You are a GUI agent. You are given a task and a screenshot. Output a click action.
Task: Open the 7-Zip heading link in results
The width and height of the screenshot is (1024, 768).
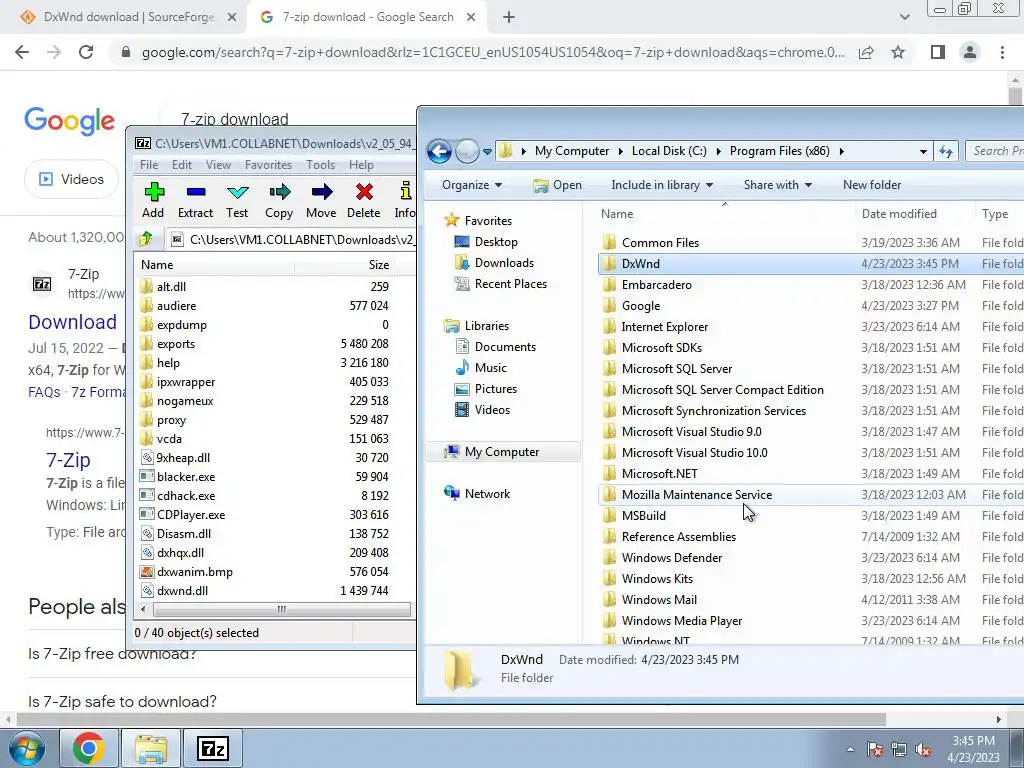tap(68, 460)
